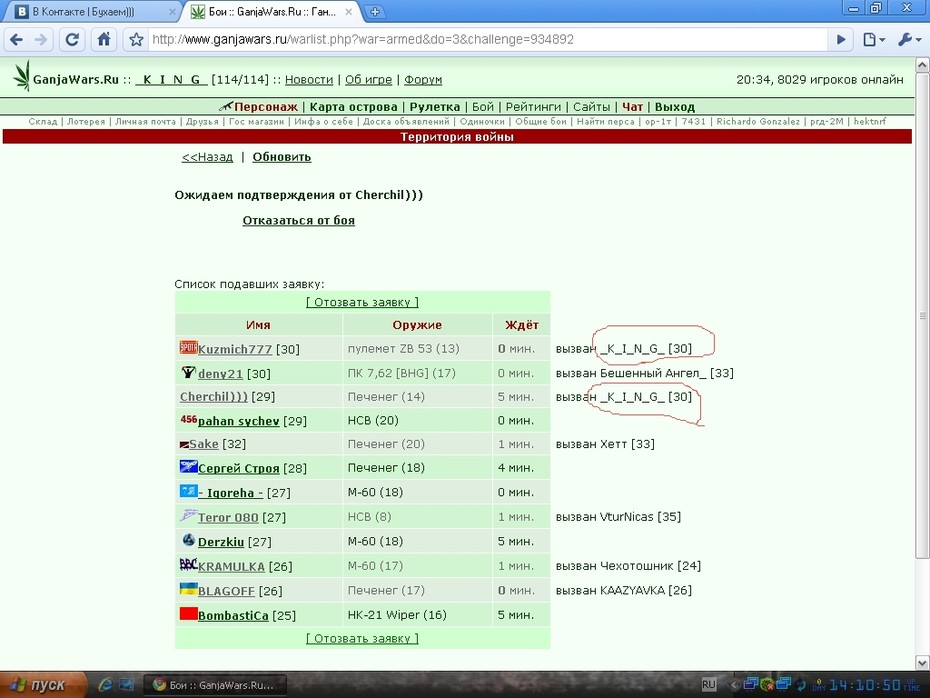Click the browser back arrow button
Image resolution: width=930 pixels, height=698 pixels.
(17, 40)
